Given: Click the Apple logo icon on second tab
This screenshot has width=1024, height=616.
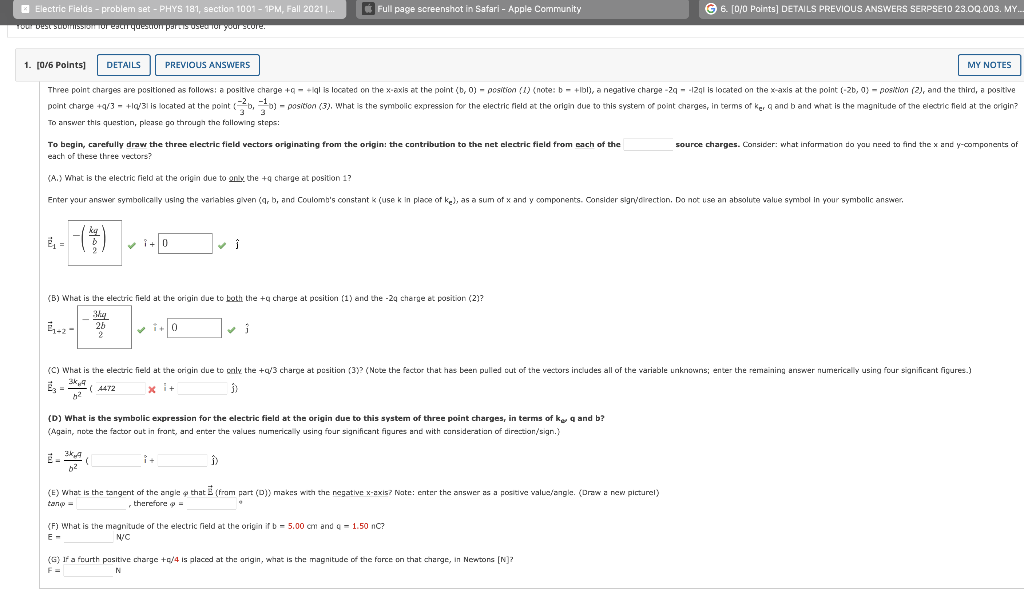Looking at the screenshot, I should (x=368, y=9).
